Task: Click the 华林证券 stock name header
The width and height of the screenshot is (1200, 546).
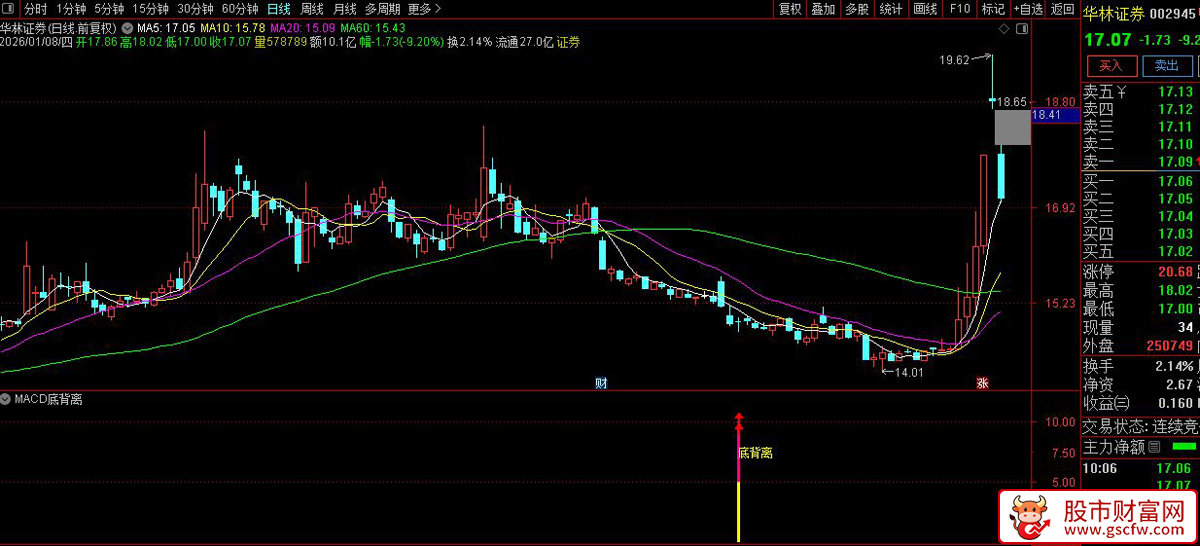Action: (x=1113, y=13)
